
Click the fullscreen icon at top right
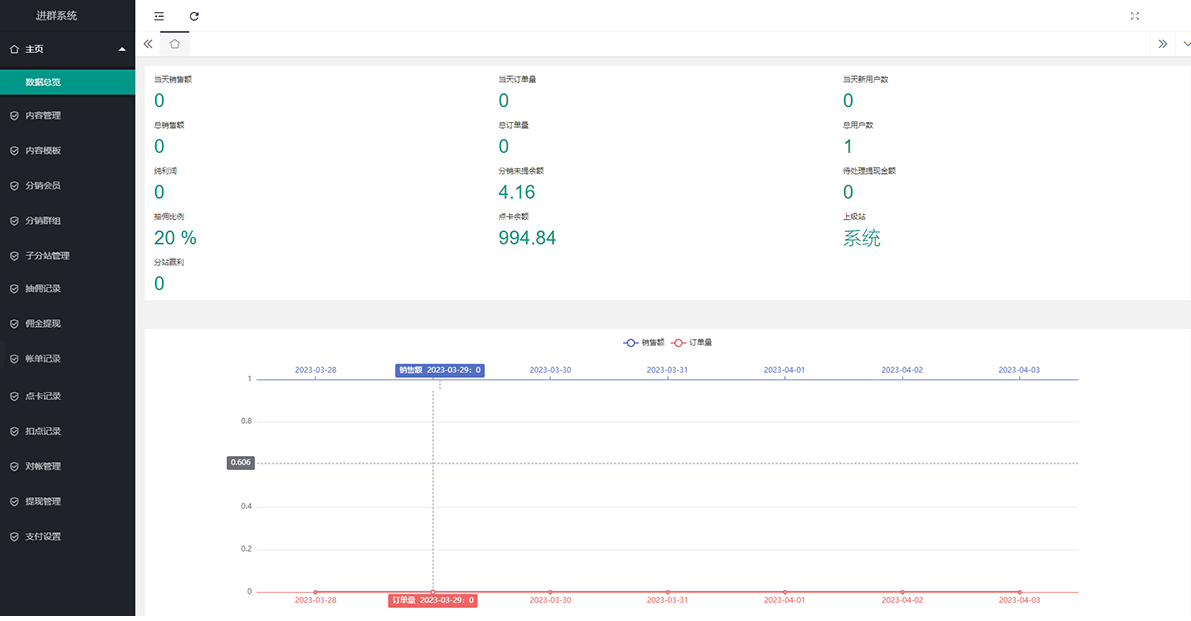click(1135, 16)
